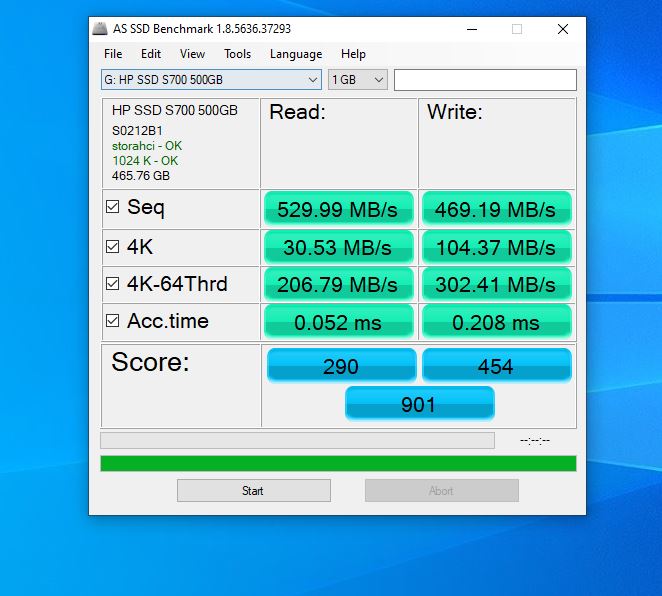662x596 pixels.
Task: Open the Help menu
Action: tap(353, 54)
